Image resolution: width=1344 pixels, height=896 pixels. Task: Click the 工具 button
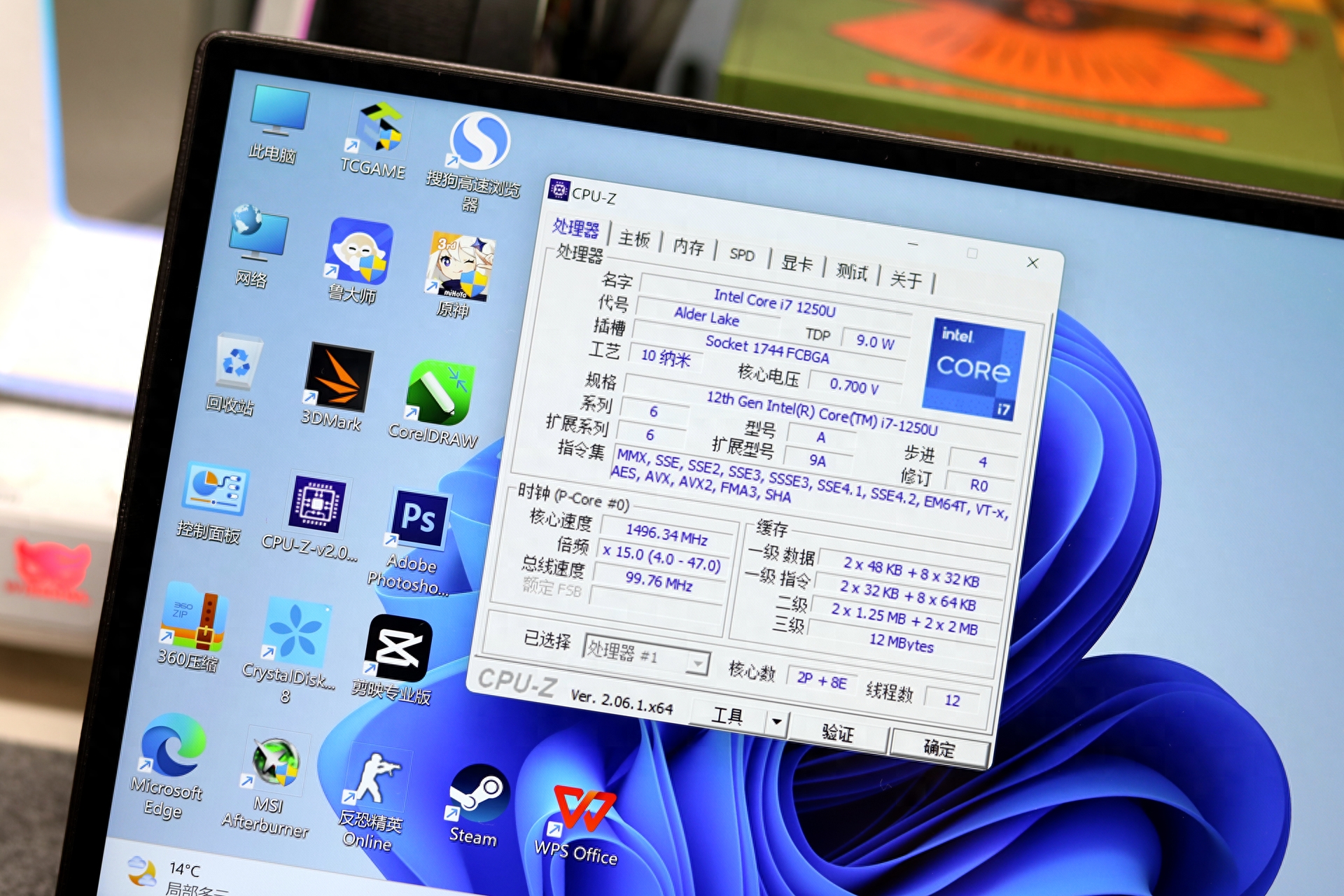pos(727,715)
